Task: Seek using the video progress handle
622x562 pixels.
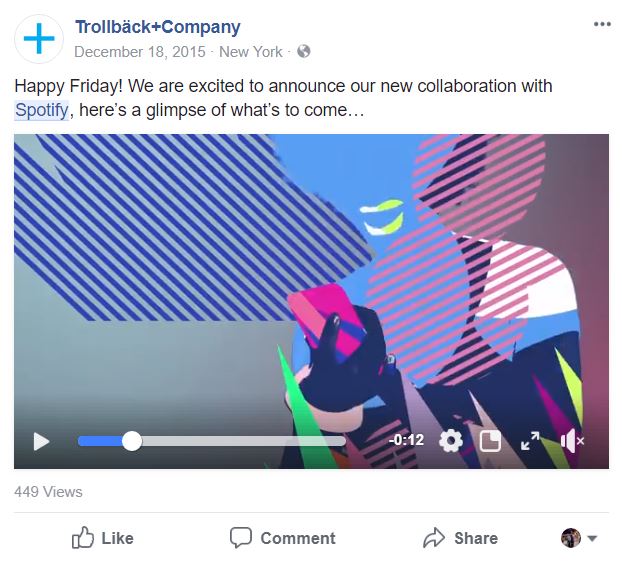Action: (x=132, y=441)
